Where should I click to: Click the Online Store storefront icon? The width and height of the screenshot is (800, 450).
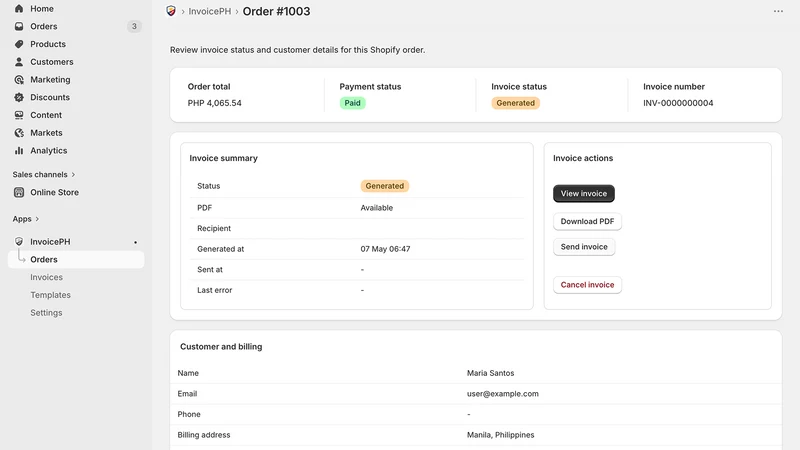[19, 192]
